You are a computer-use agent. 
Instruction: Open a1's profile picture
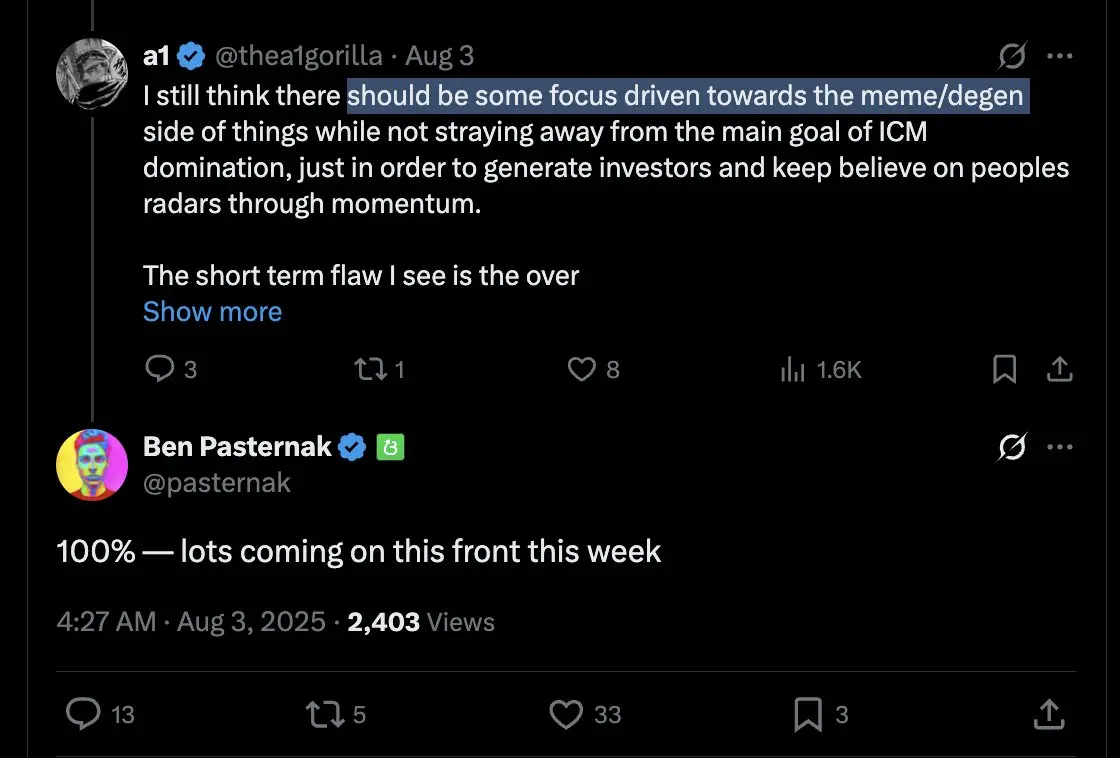[92, 74]
